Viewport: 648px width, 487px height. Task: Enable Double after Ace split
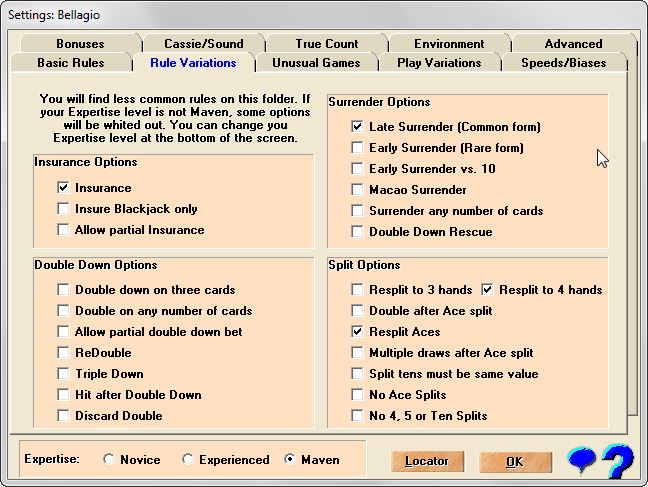pyautogui.click(x=357, y=310)
